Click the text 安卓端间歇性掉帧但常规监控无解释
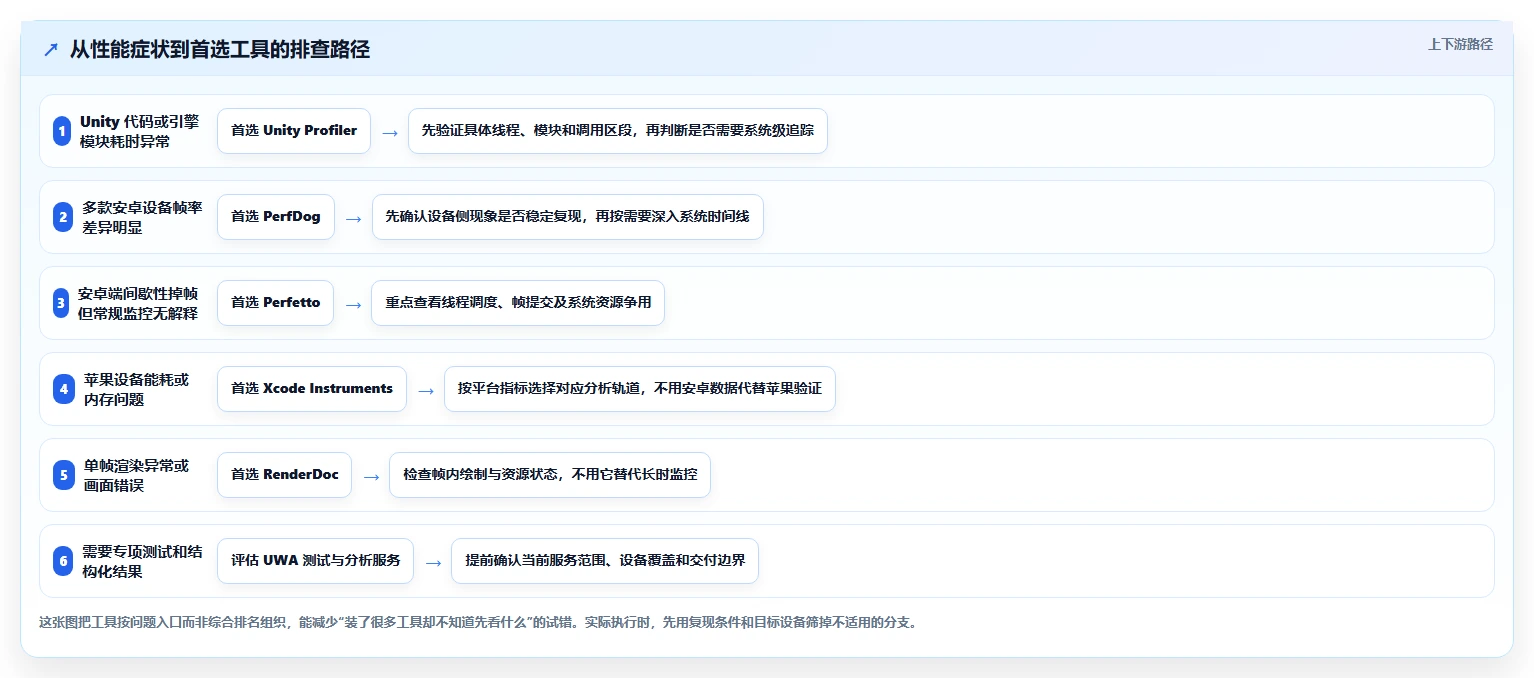1534x678 pixels. pos(138,303)
